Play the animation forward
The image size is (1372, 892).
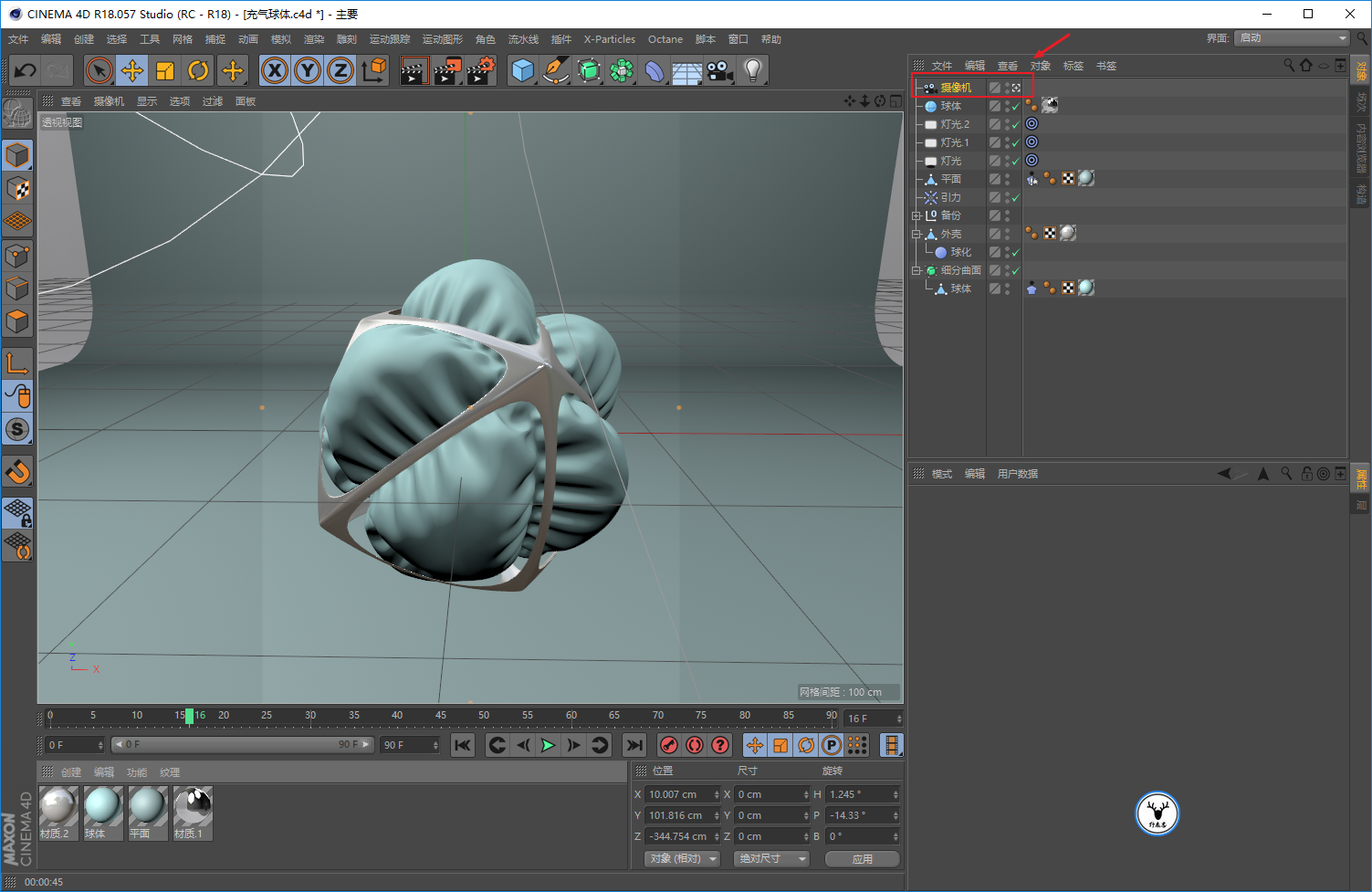[x=548, y=745]
